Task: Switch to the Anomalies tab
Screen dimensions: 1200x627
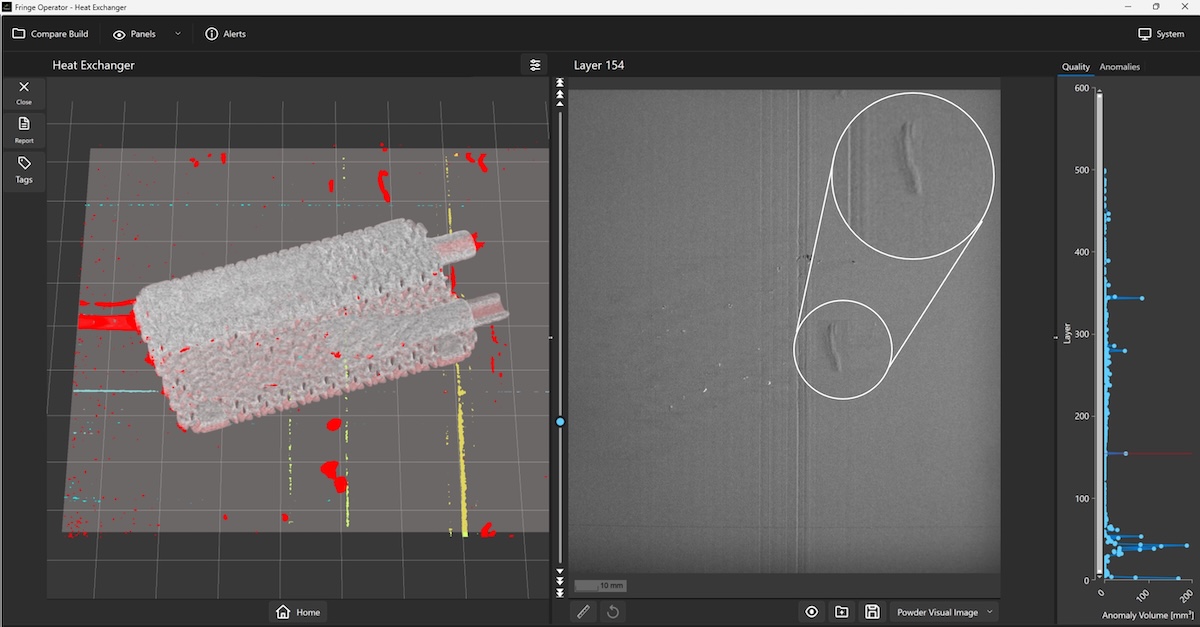Action: [1119, 67]
